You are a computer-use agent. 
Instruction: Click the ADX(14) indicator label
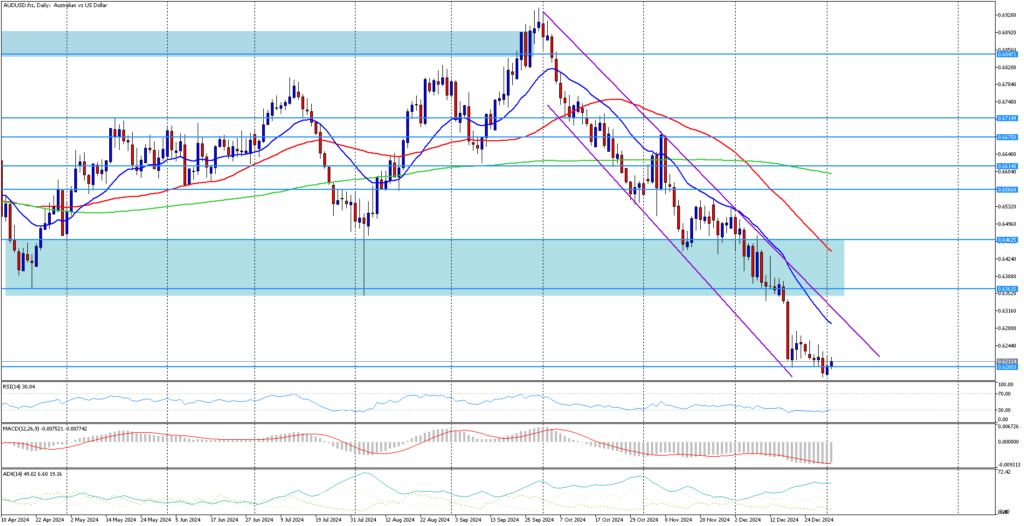(31, 473)
